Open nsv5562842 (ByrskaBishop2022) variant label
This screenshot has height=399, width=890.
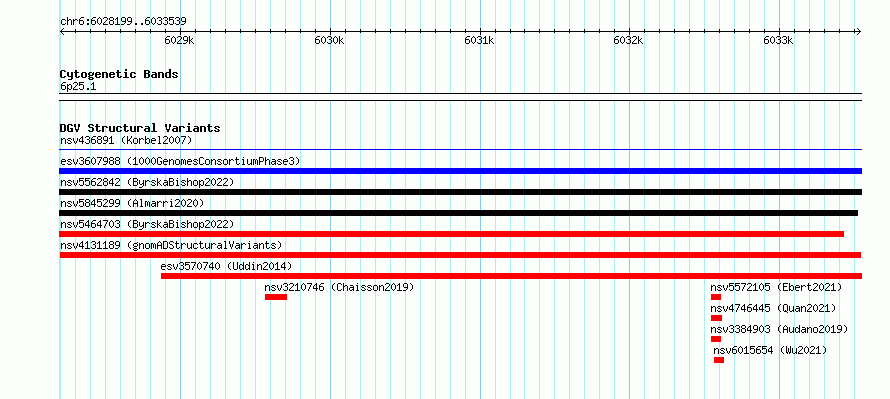147,182
